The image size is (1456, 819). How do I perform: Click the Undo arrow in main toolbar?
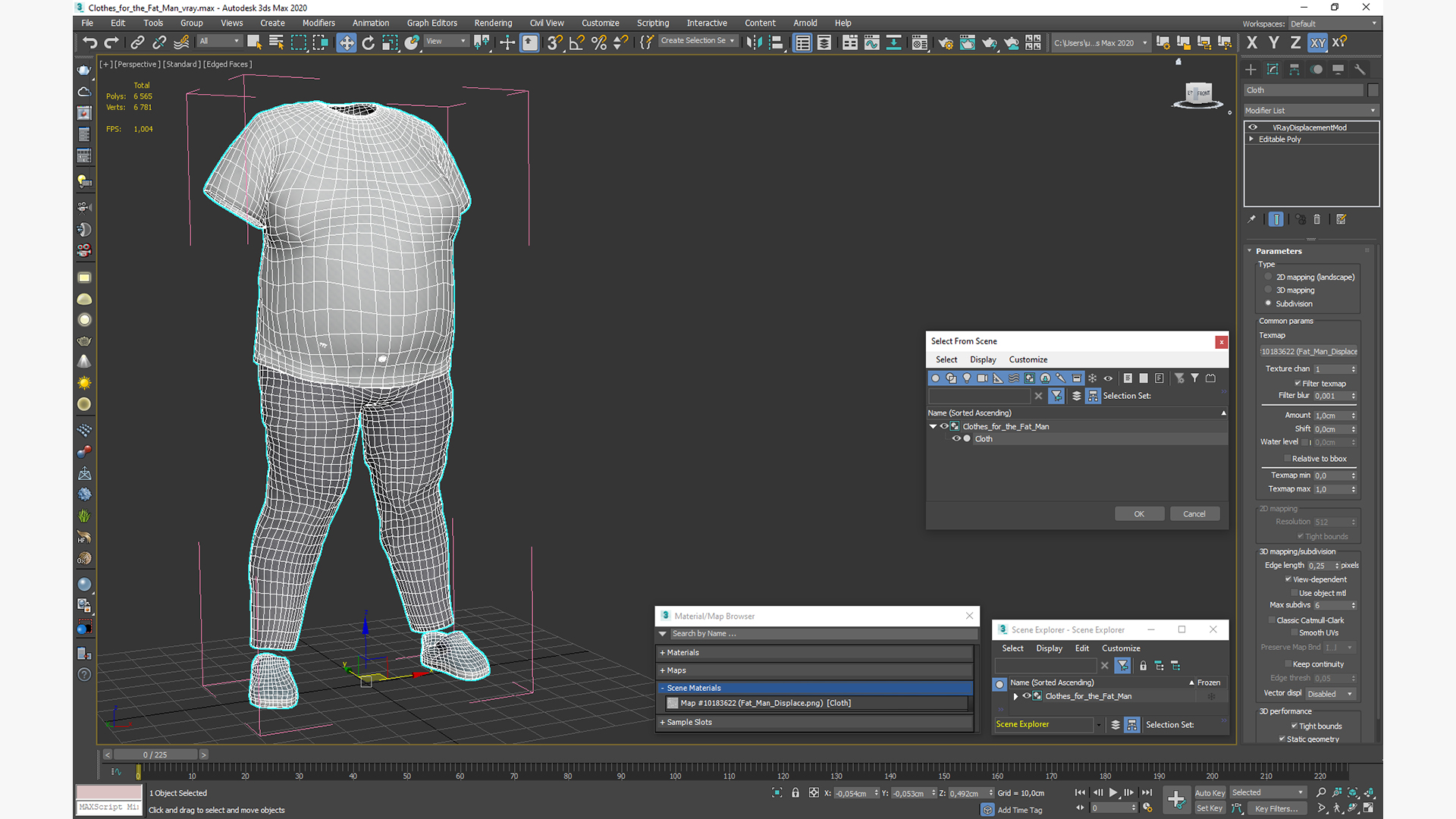(90, 42)
